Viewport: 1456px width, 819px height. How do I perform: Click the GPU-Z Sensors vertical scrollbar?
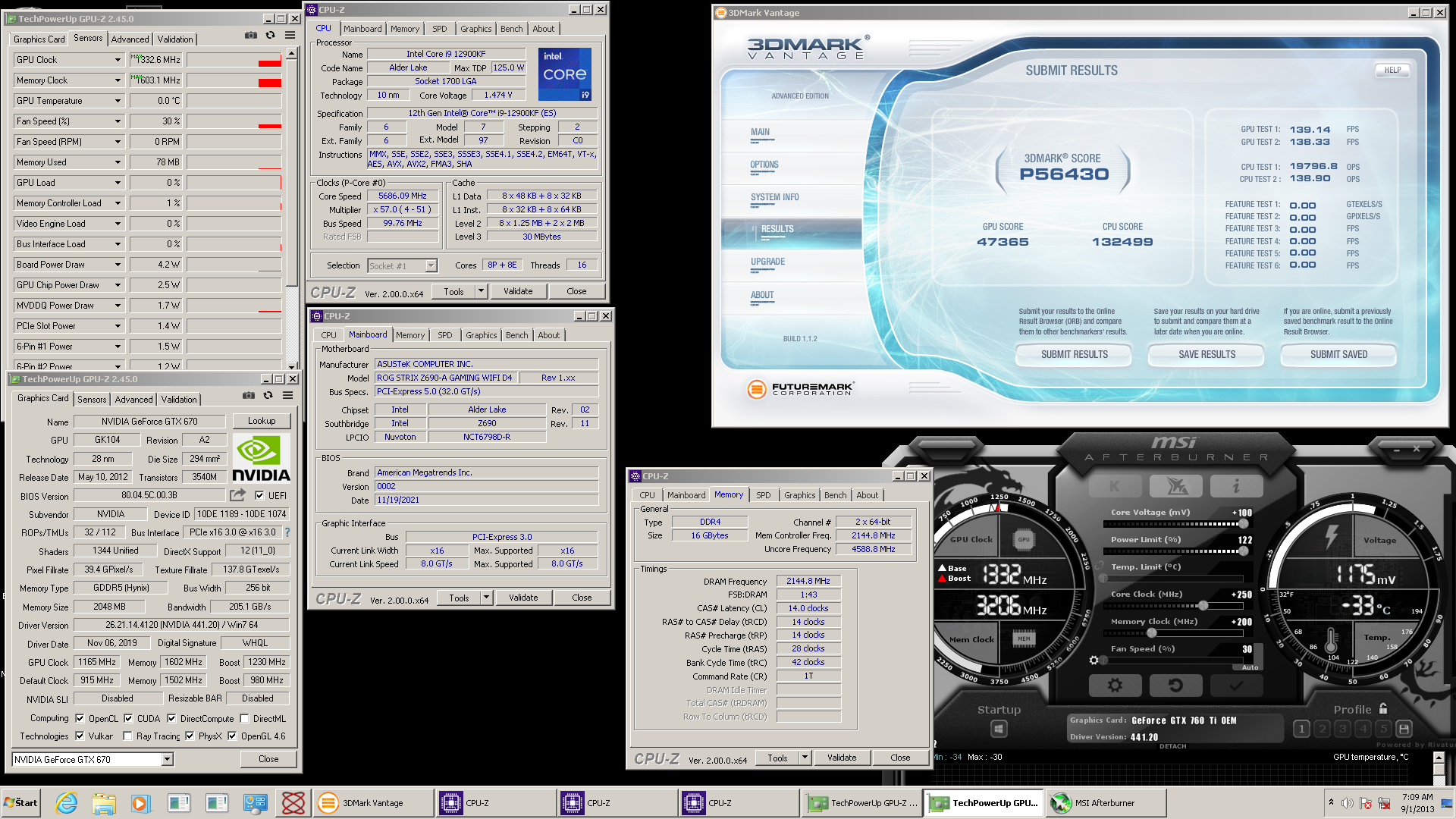291,209
